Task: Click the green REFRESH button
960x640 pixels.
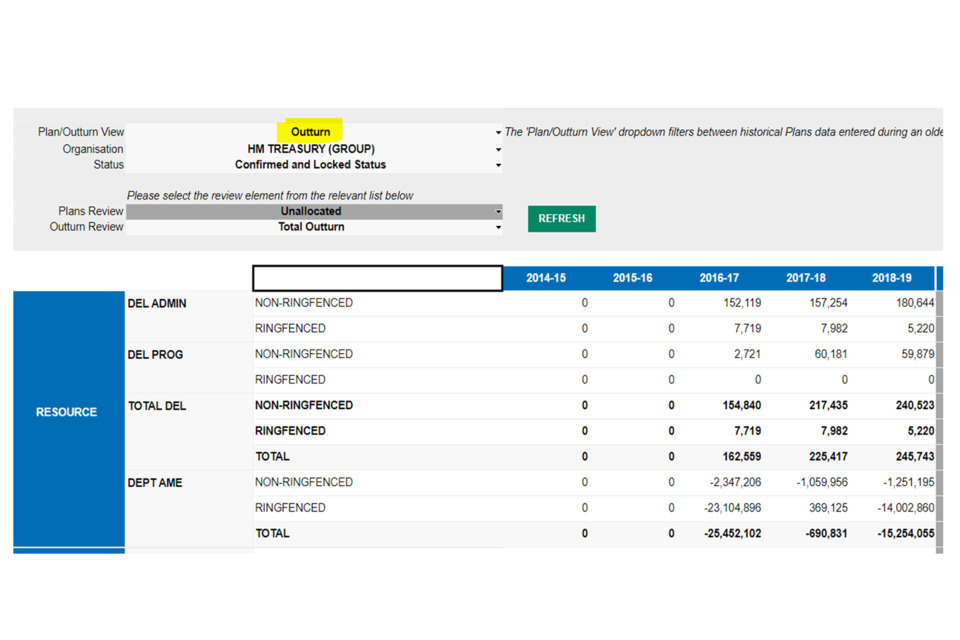Action: pos(561,218)
